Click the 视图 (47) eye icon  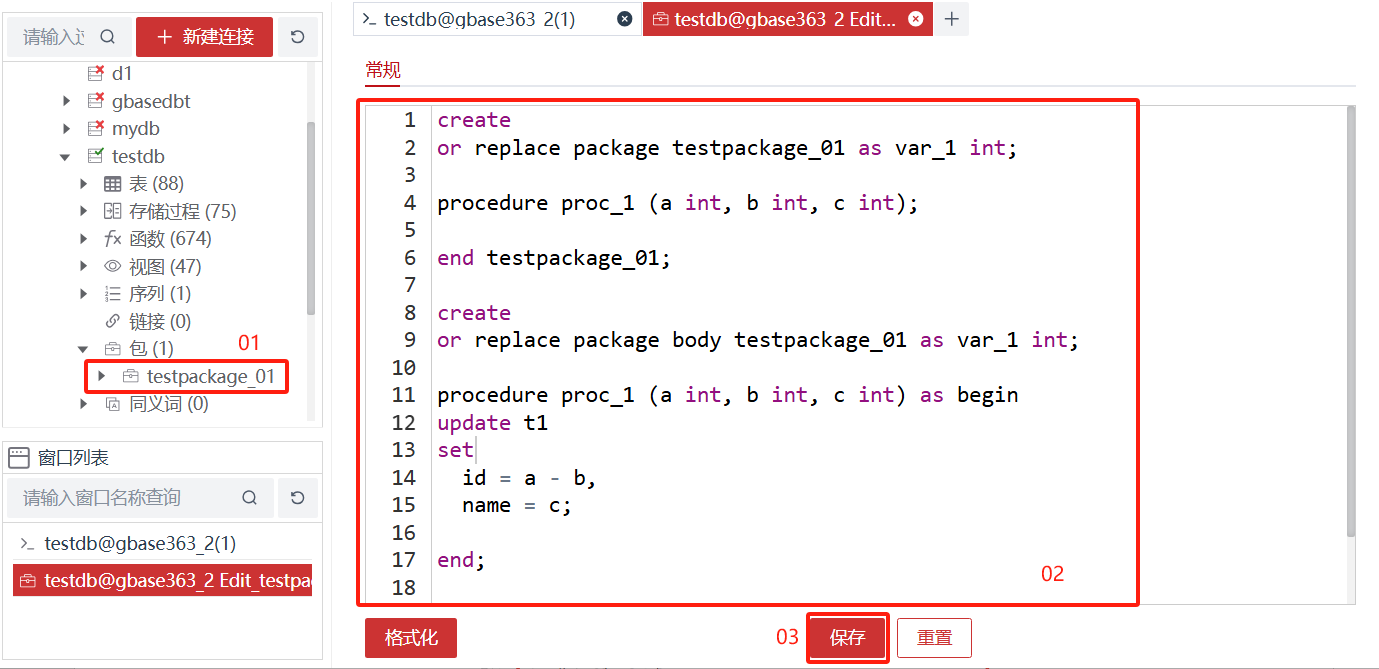(x=113, y=267)
